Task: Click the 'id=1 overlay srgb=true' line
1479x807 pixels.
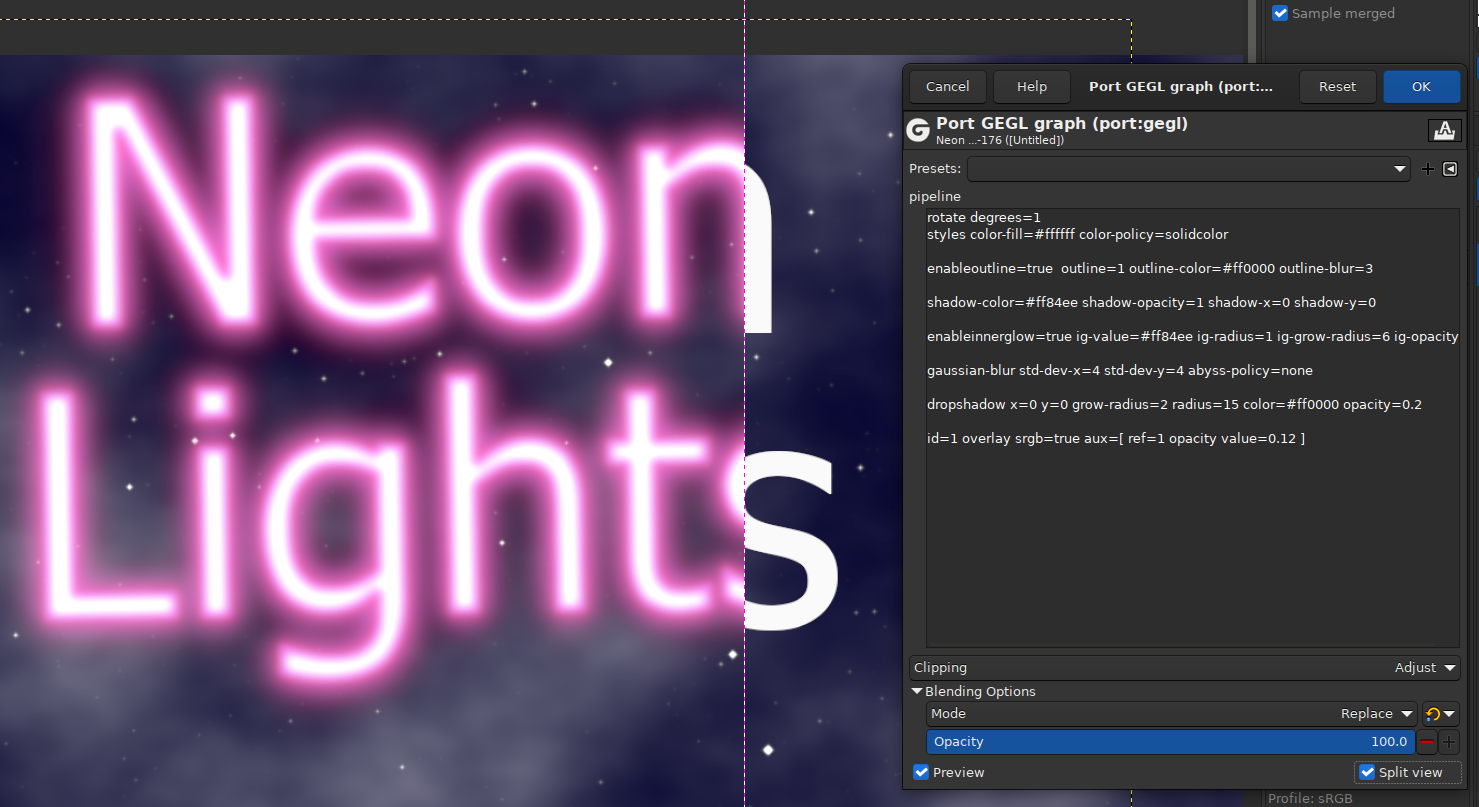Action: click(x=1116, y=439)
